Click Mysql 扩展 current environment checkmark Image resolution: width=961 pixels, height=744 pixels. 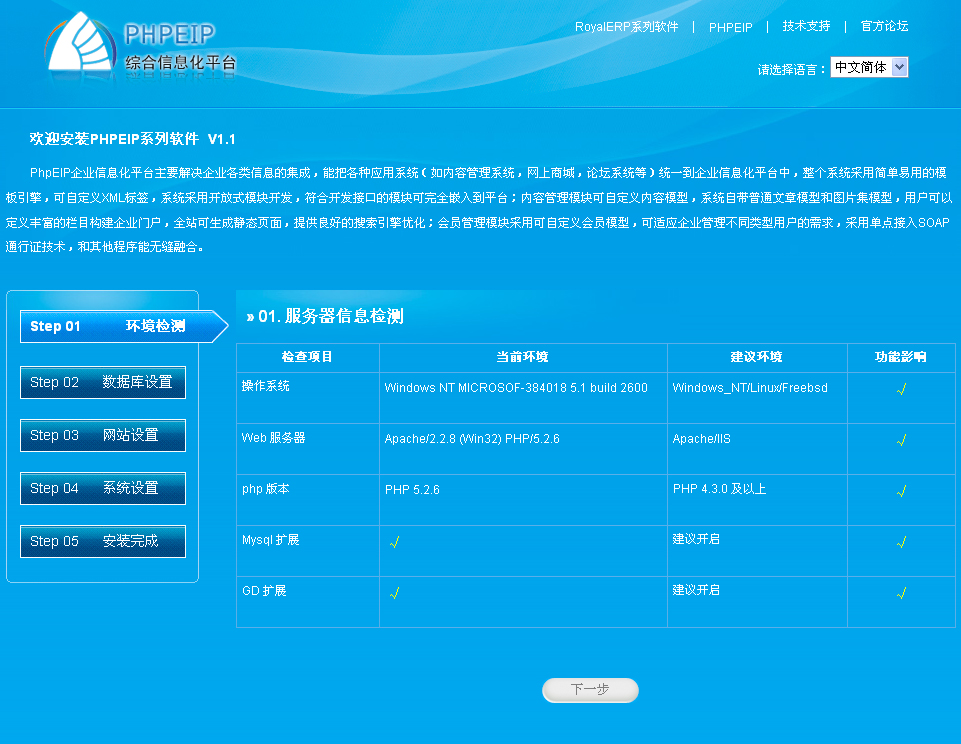click(395, 542)
